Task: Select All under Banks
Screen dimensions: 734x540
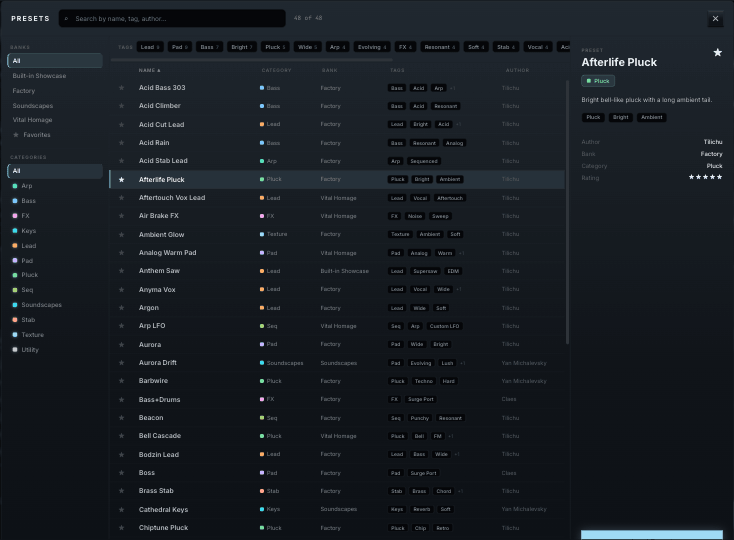Action: pos(55,61)
